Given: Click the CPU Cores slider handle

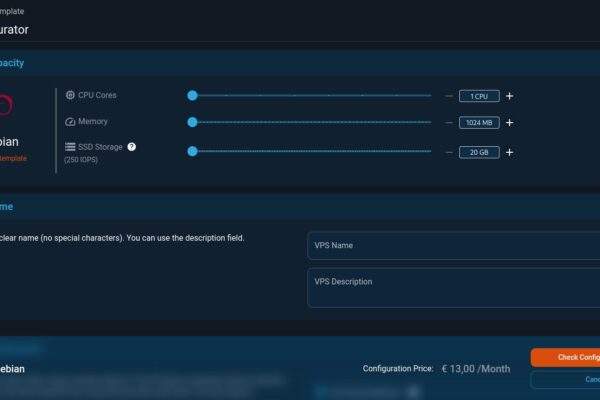Looking at the screenshot, I should click(x=192, y=95).
